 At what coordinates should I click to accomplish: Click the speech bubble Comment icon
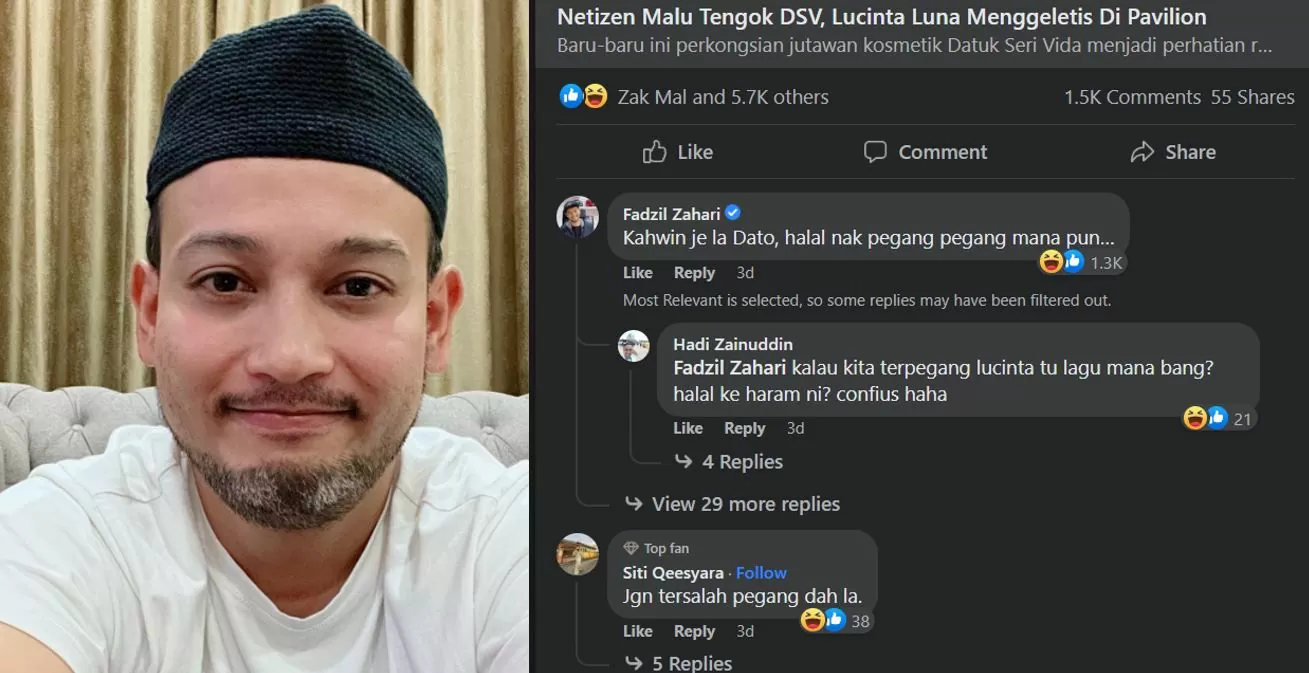pos(875,152)
